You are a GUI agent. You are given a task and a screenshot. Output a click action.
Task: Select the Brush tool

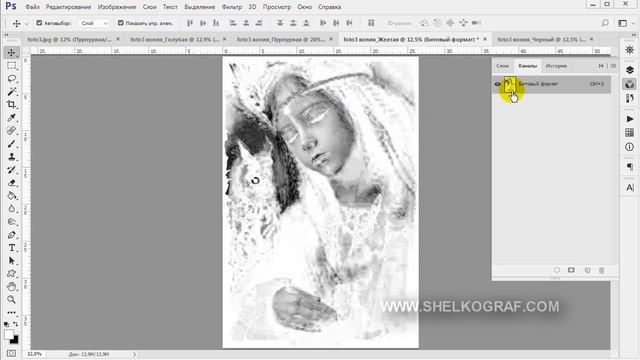11,144
